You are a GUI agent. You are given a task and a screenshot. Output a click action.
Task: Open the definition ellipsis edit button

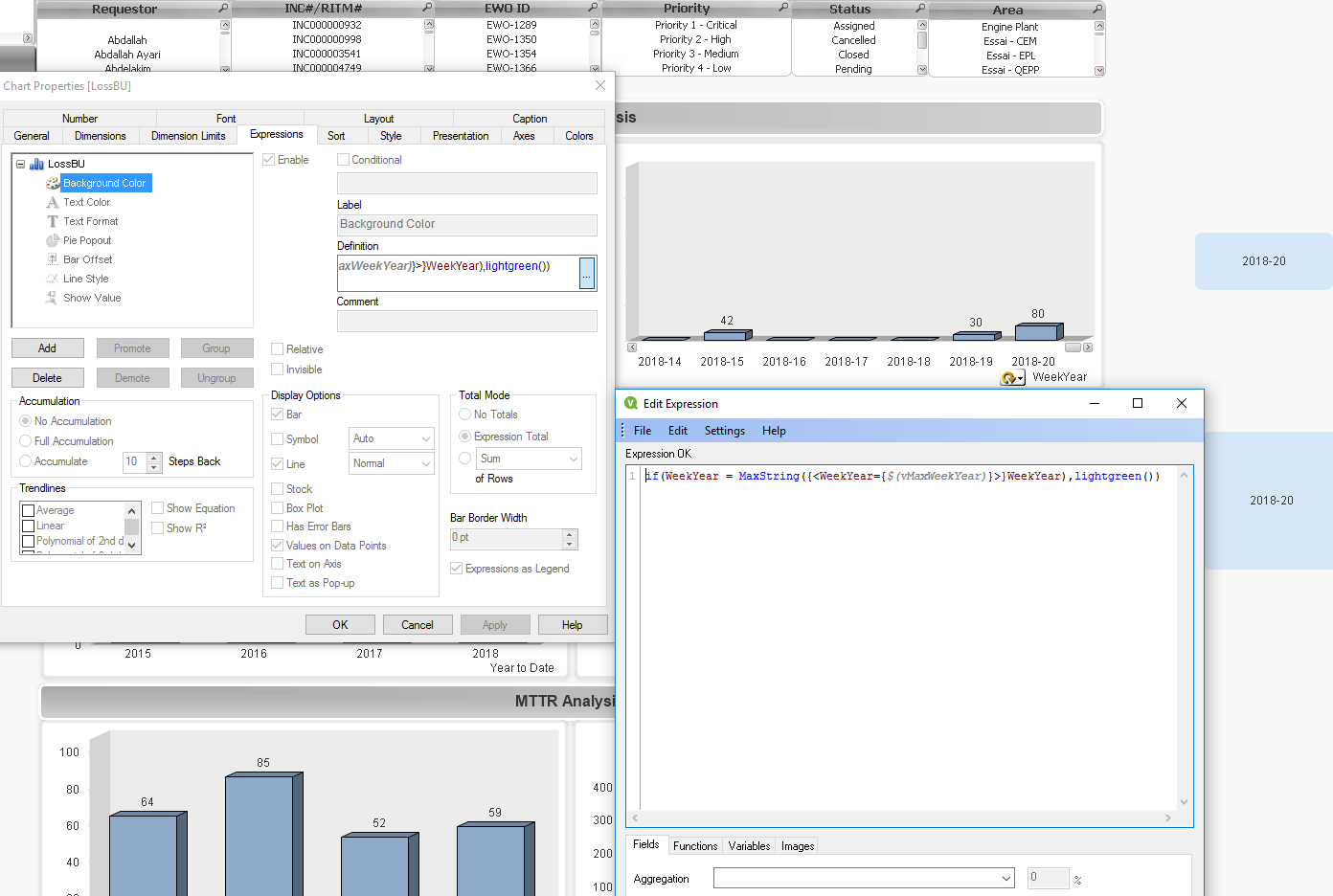[x=587, y=274]
